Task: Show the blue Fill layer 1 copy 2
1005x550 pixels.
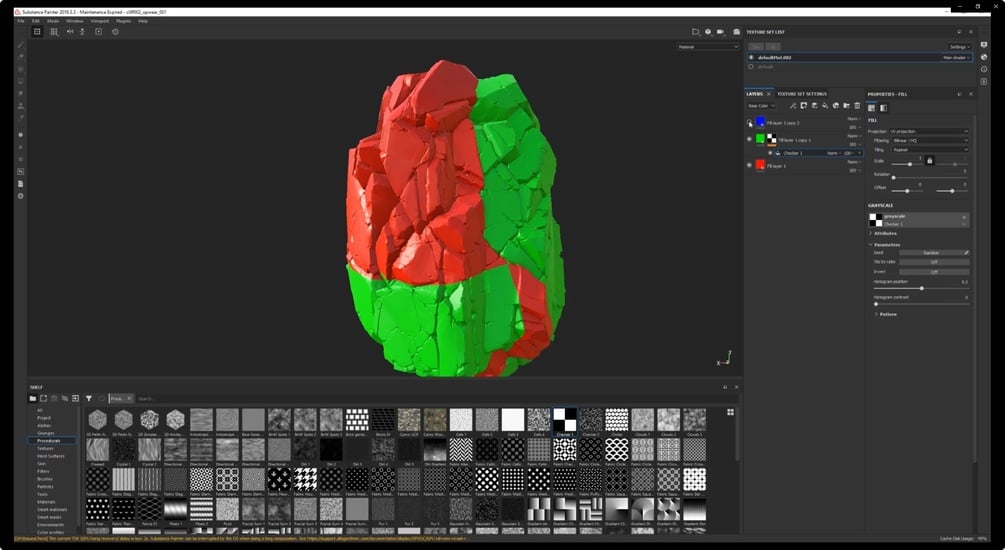Action: (749, 122)
